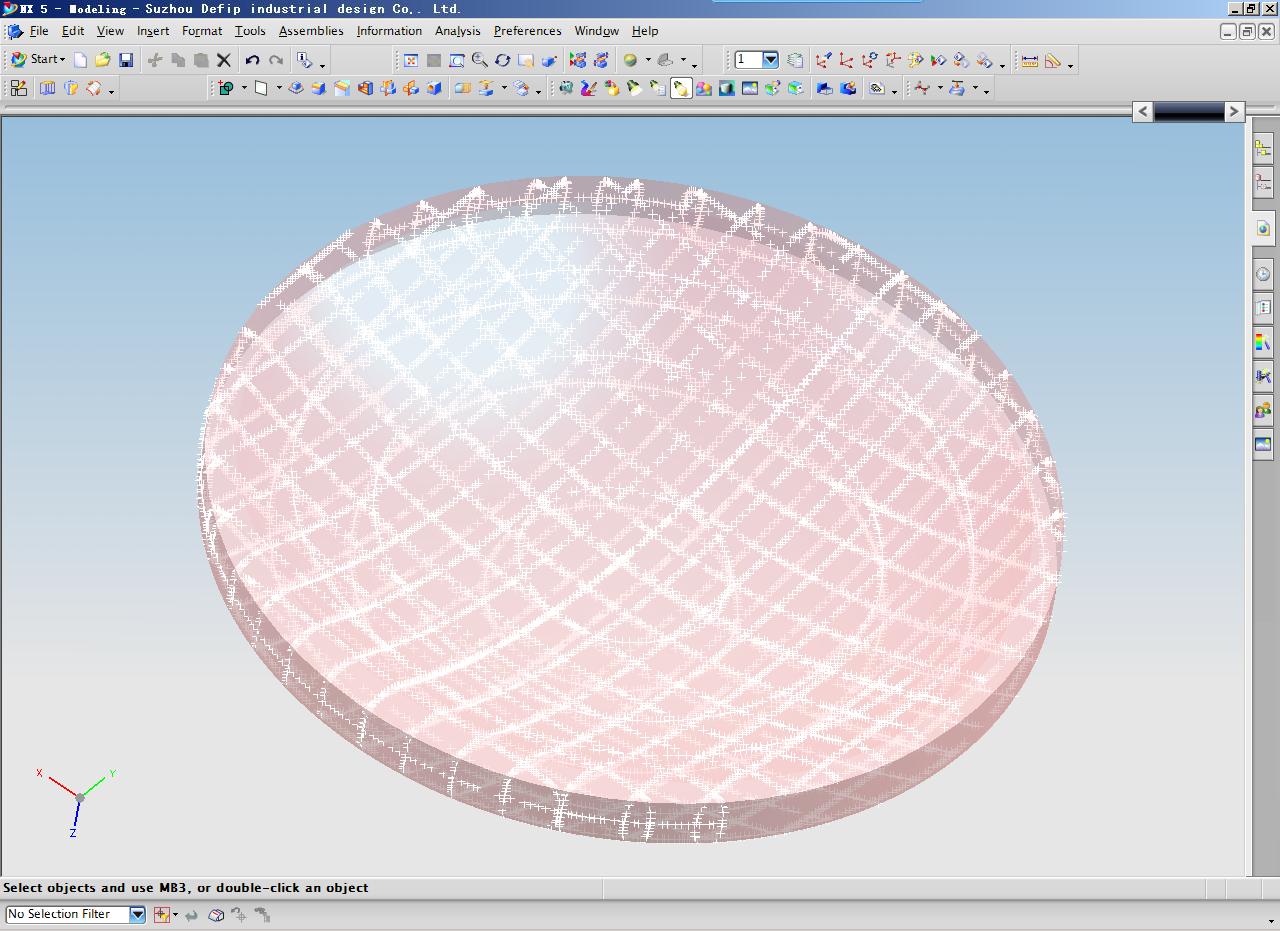Toggle the Part Navigator sidebar tab

1263,183
